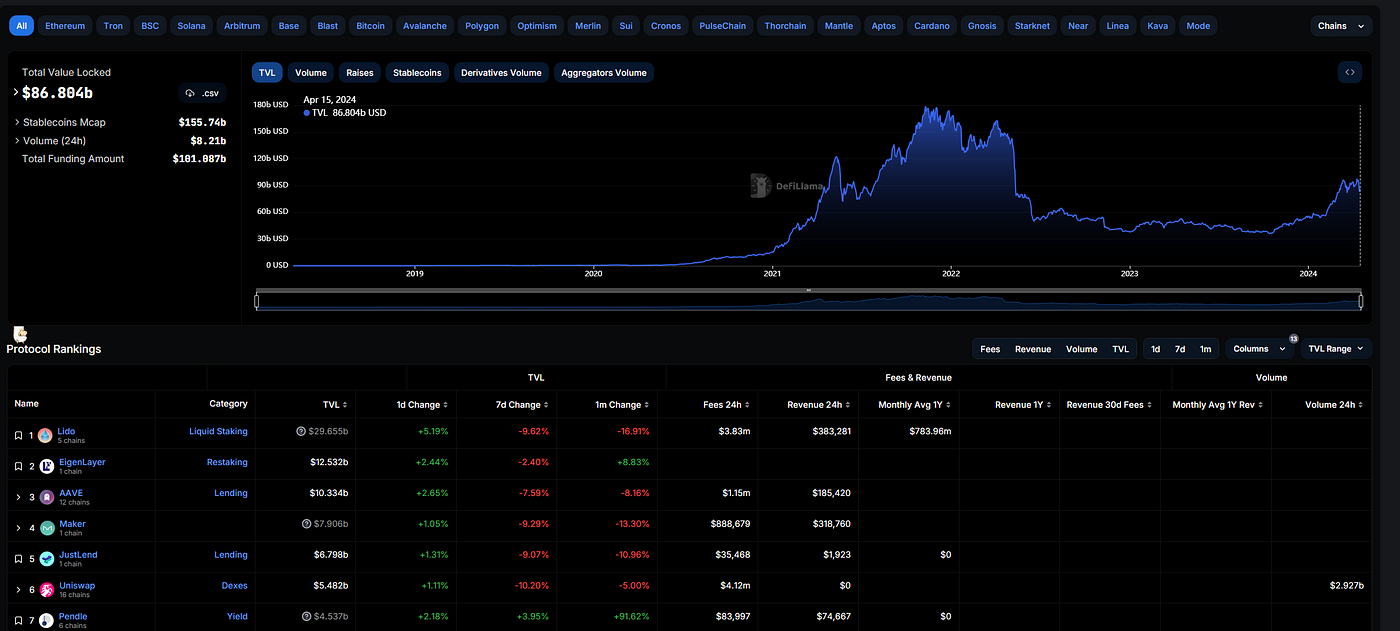This screenshot has width=1400, height=631.
Task: Download the TVL data as .csv
Action: click(x=202, y=93)
